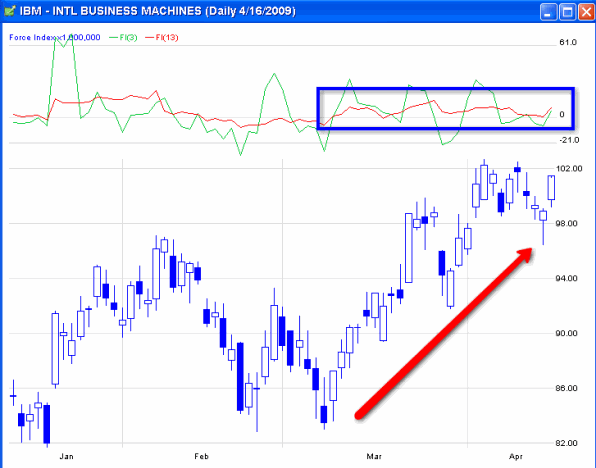The height and width of the screenshot is (468, 596).
Task: Click the -21.0 Force Index axis value
Action: coord(569,140)
